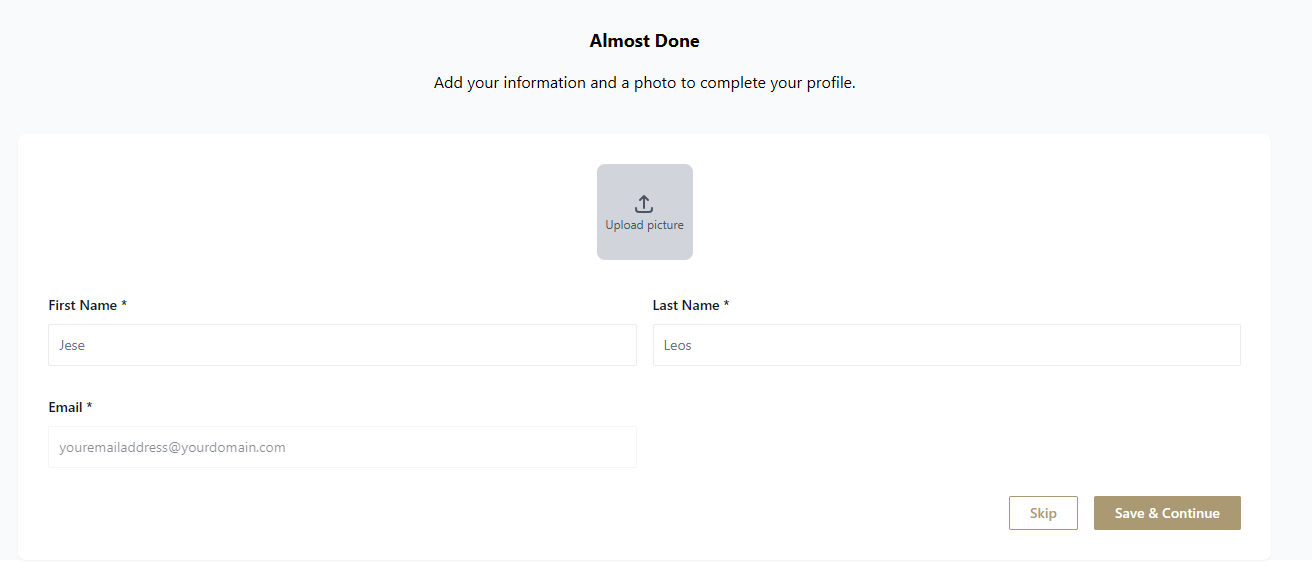Click the youremailaddress@yourdomain.com placeholder
1312x585 pixels.
[172, 447]
